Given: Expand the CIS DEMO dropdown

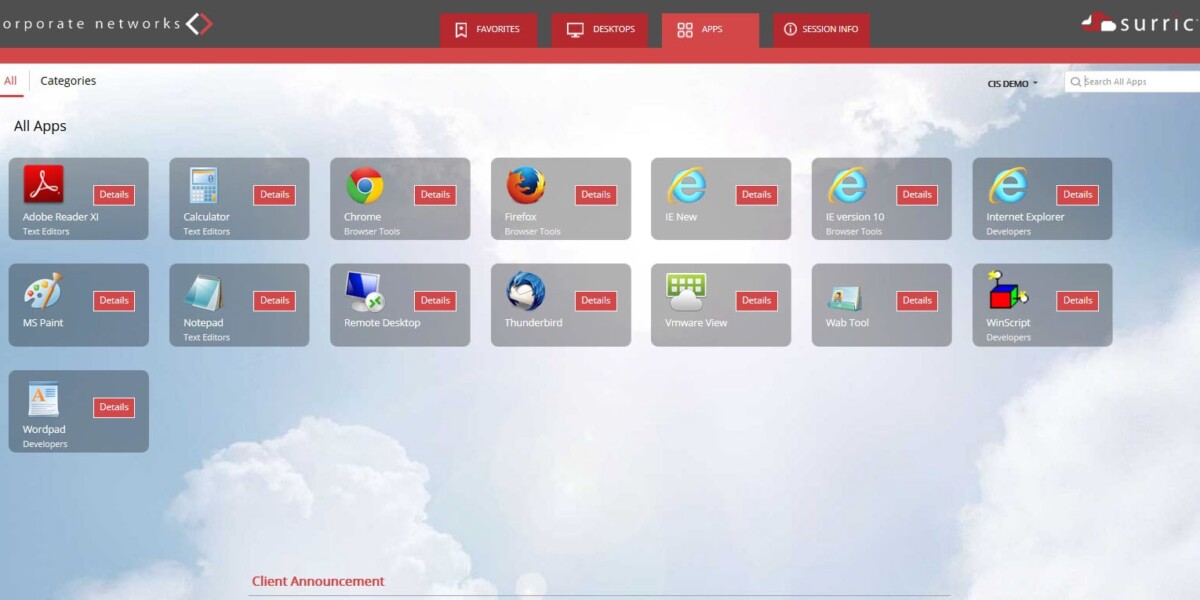Looking at the screenshot, I should point(1013,83).
